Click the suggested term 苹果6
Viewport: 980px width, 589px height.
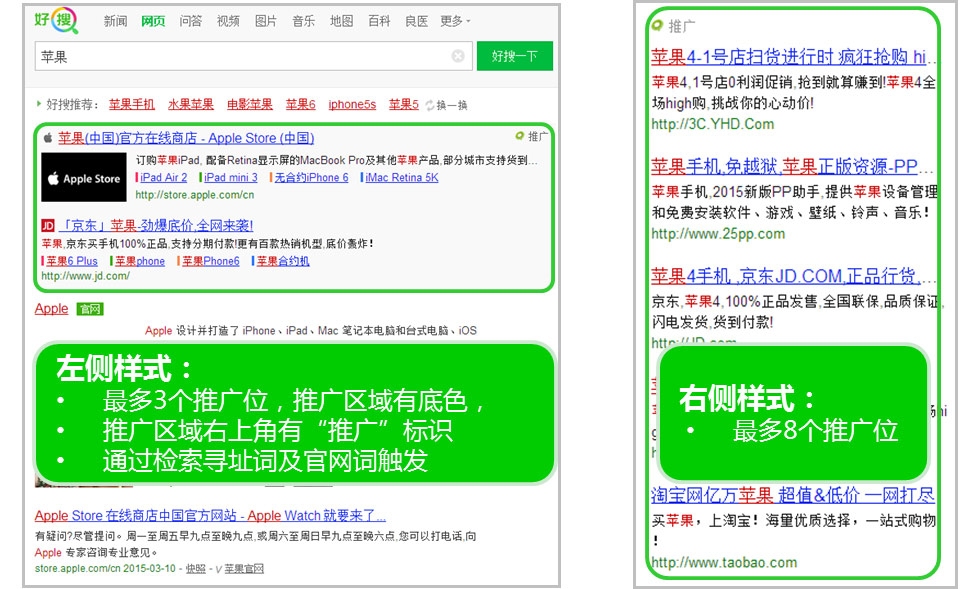pos(301,104)
